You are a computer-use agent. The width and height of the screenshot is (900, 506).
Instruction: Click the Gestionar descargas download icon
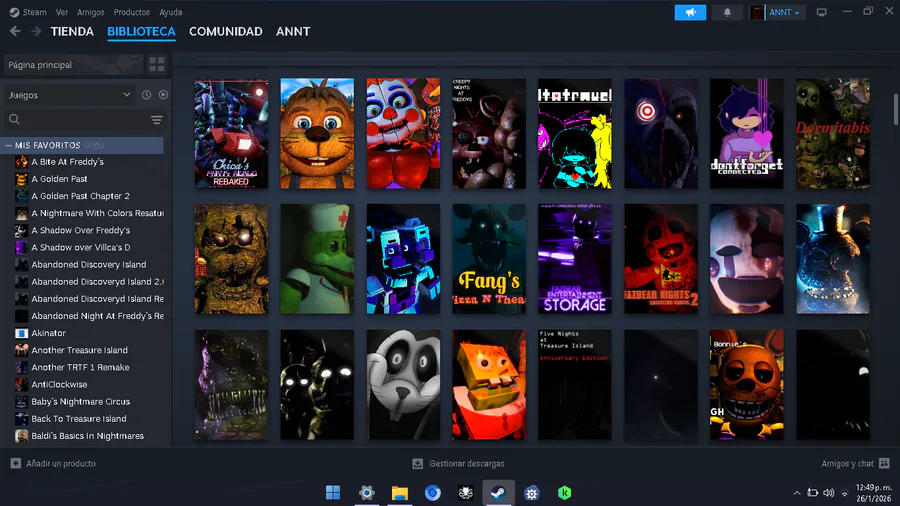click(x=417, y=464)
